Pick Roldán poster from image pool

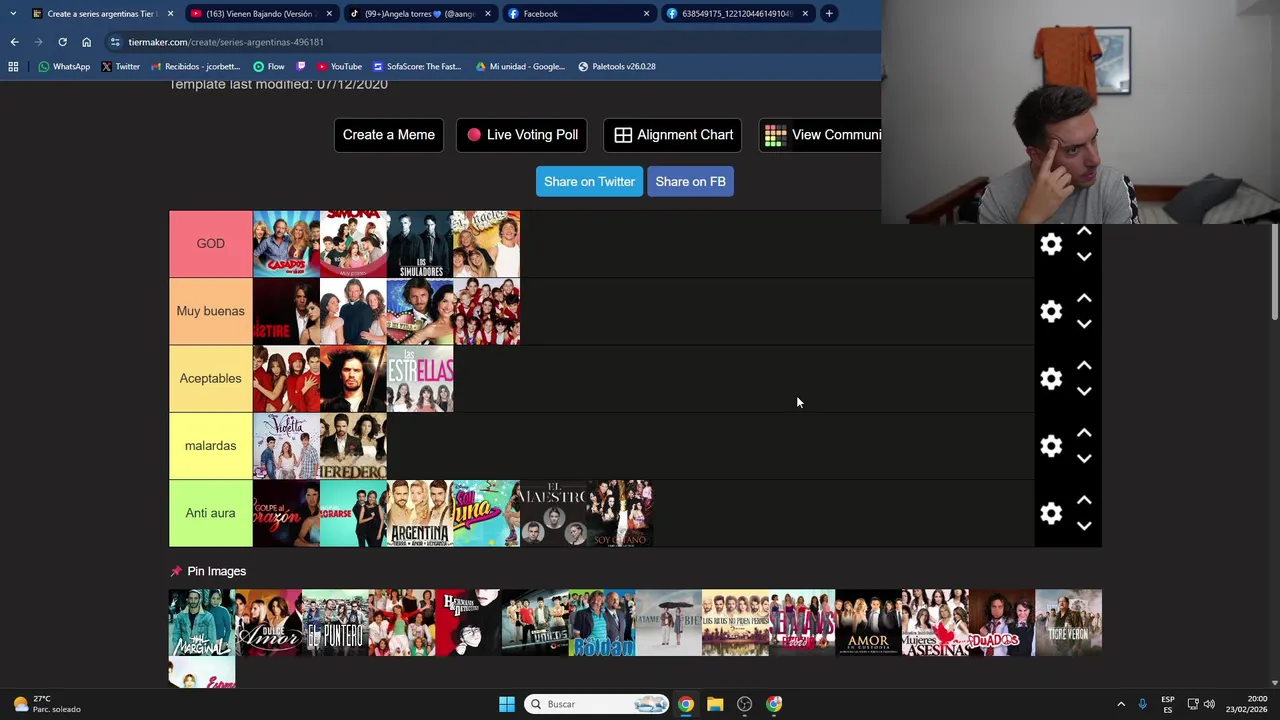(x=602, y=623)
